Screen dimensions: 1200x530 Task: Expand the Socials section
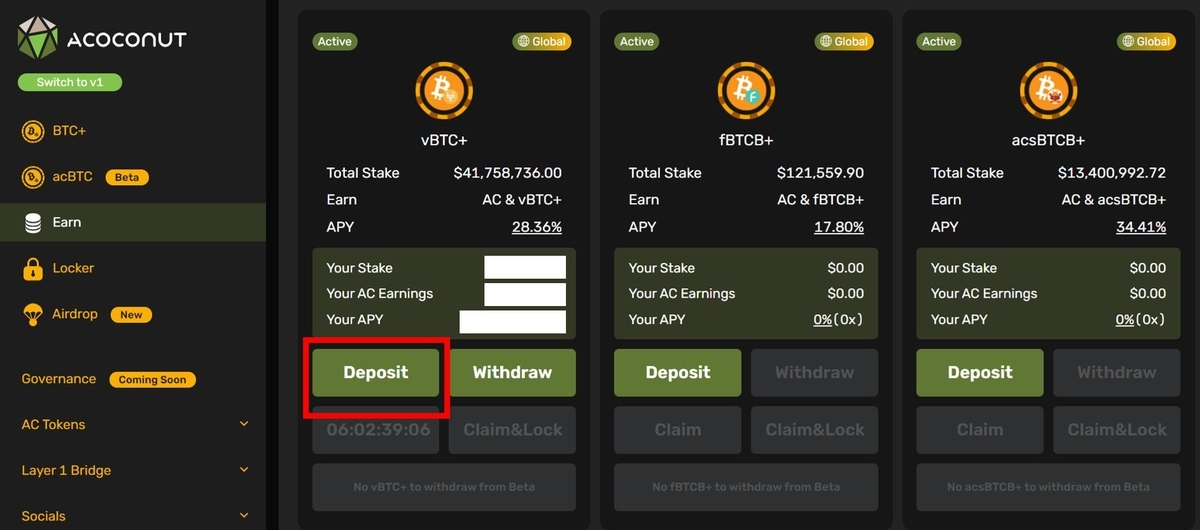click(x=133, y=516)
